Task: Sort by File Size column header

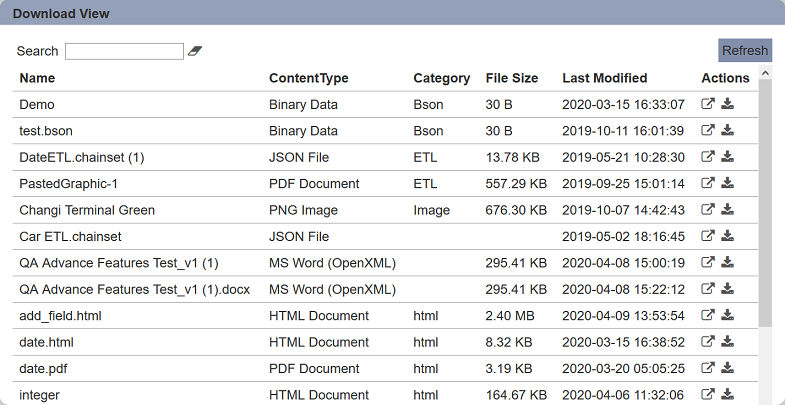Action: point(512,78)
